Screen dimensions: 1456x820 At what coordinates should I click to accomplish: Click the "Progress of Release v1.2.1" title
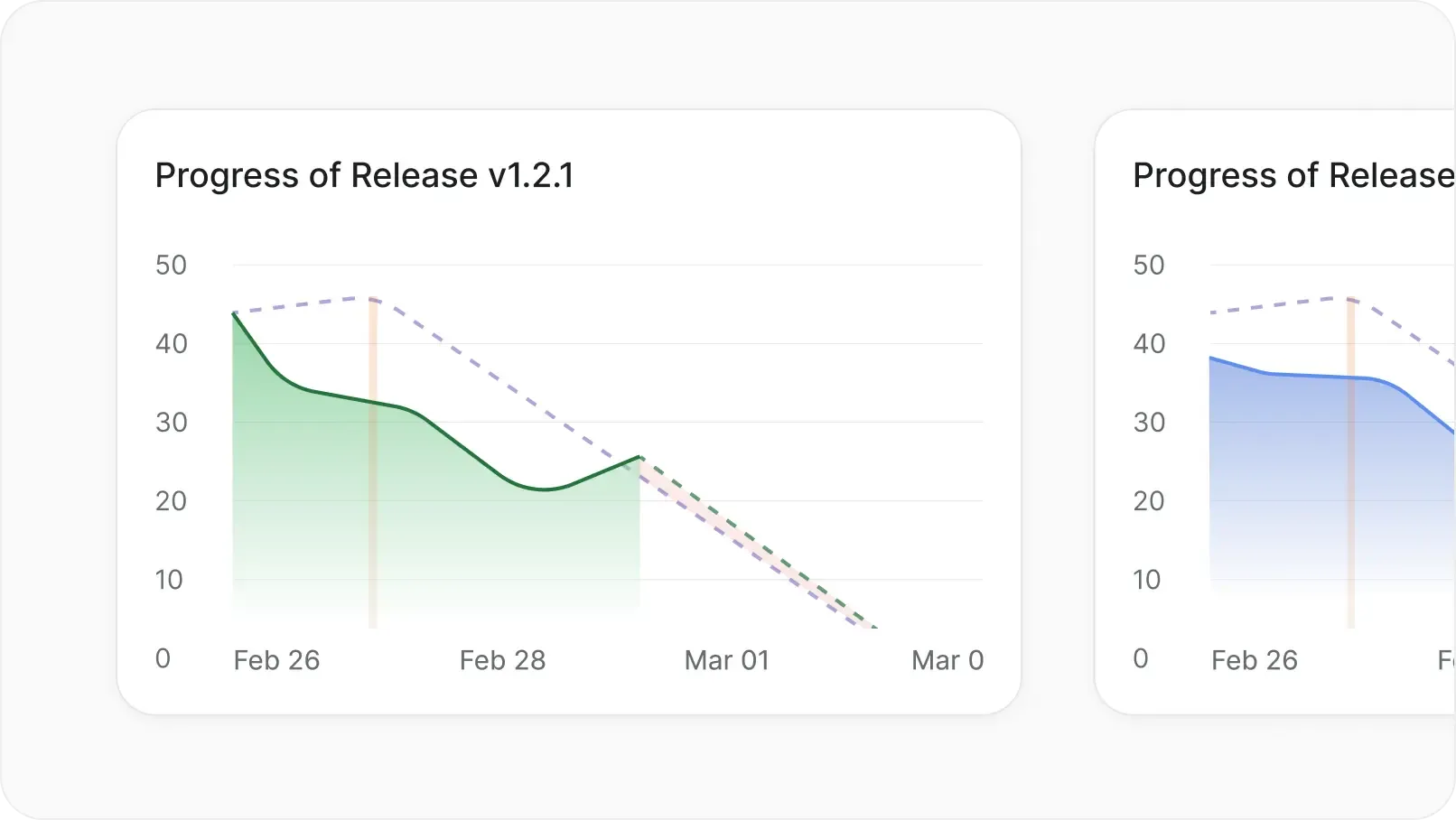364,175
